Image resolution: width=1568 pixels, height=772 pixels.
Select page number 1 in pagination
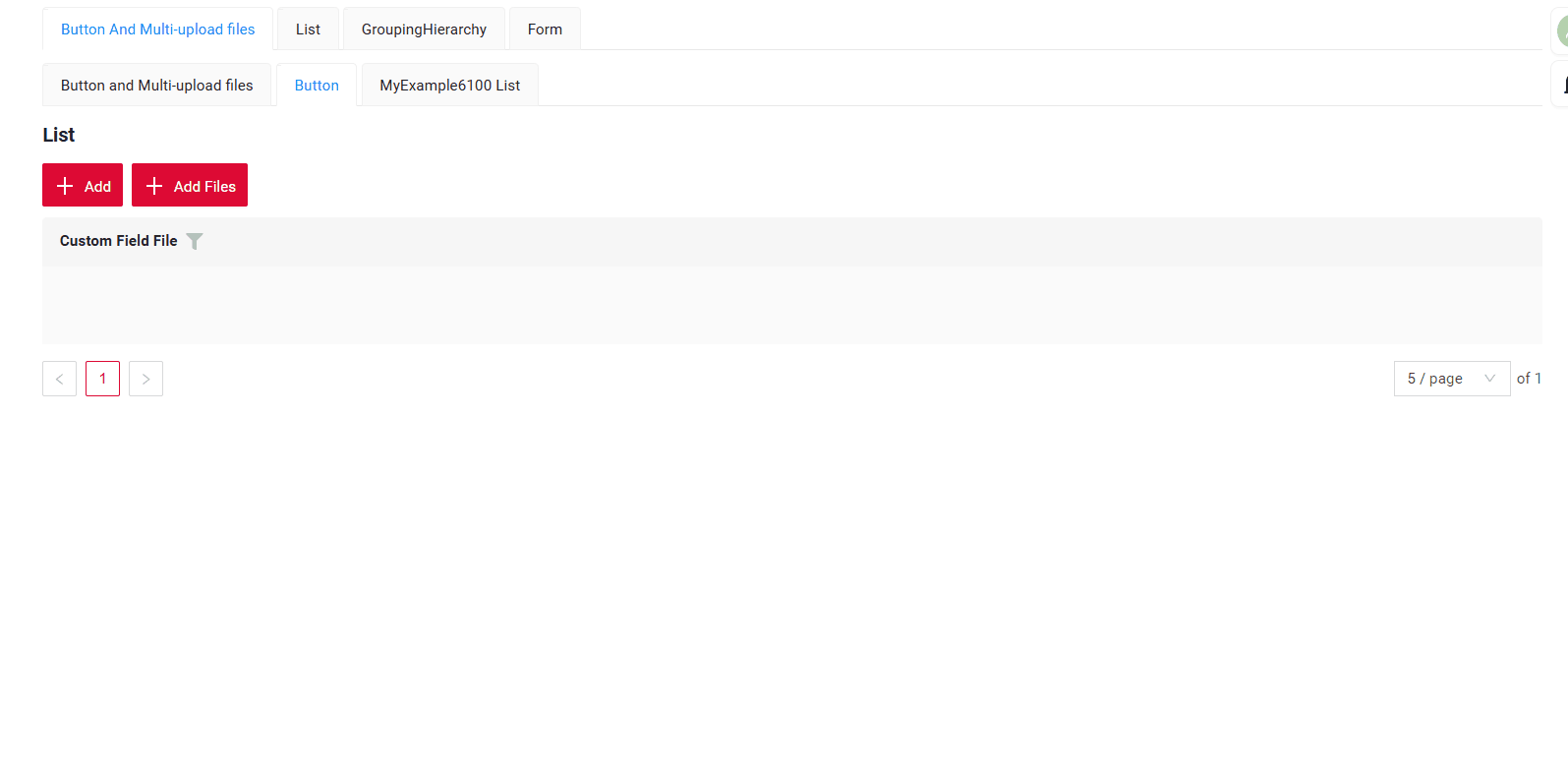[x=102, y=379]
